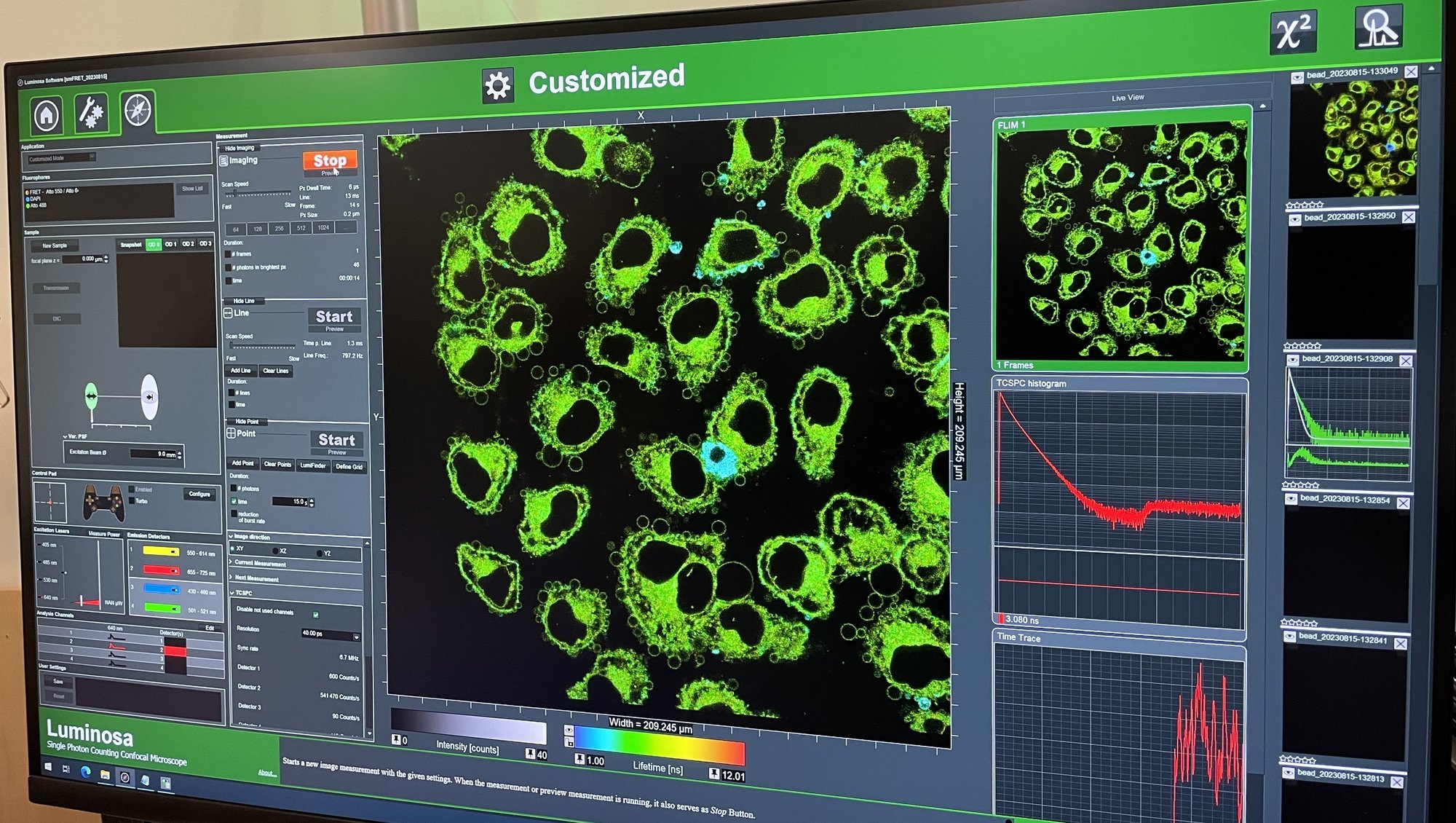Enable the # frames duration checkbox

[229, 254]
